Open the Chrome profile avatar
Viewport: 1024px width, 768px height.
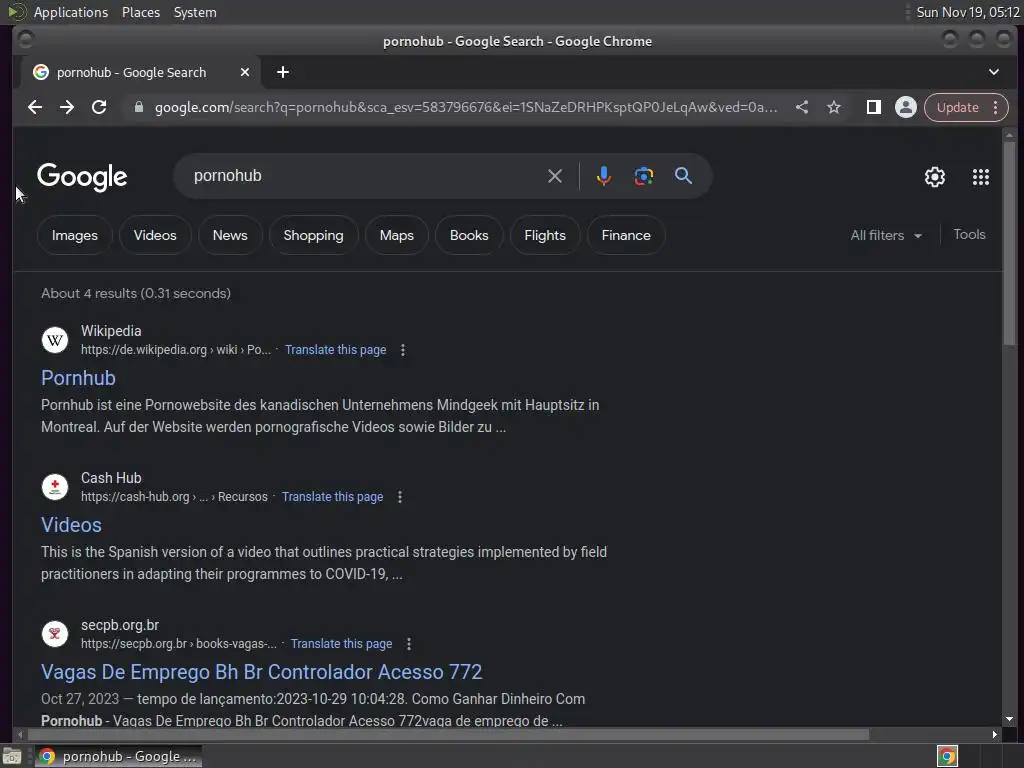[x=906, y=107]
